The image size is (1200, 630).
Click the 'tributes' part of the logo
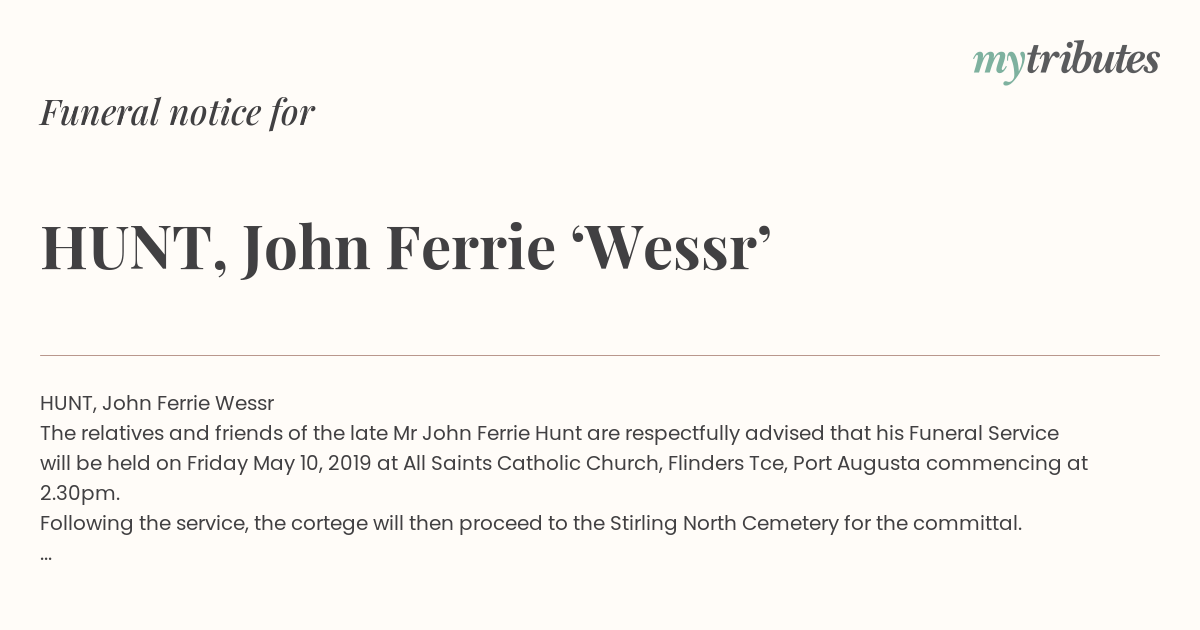(1092, 59)
